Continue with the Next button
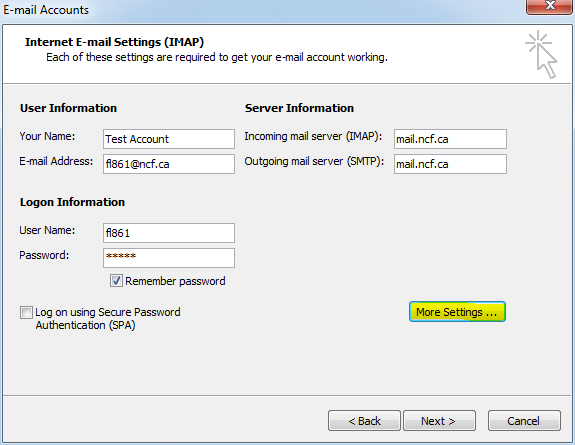575x445 pixels. click(439, 420)
